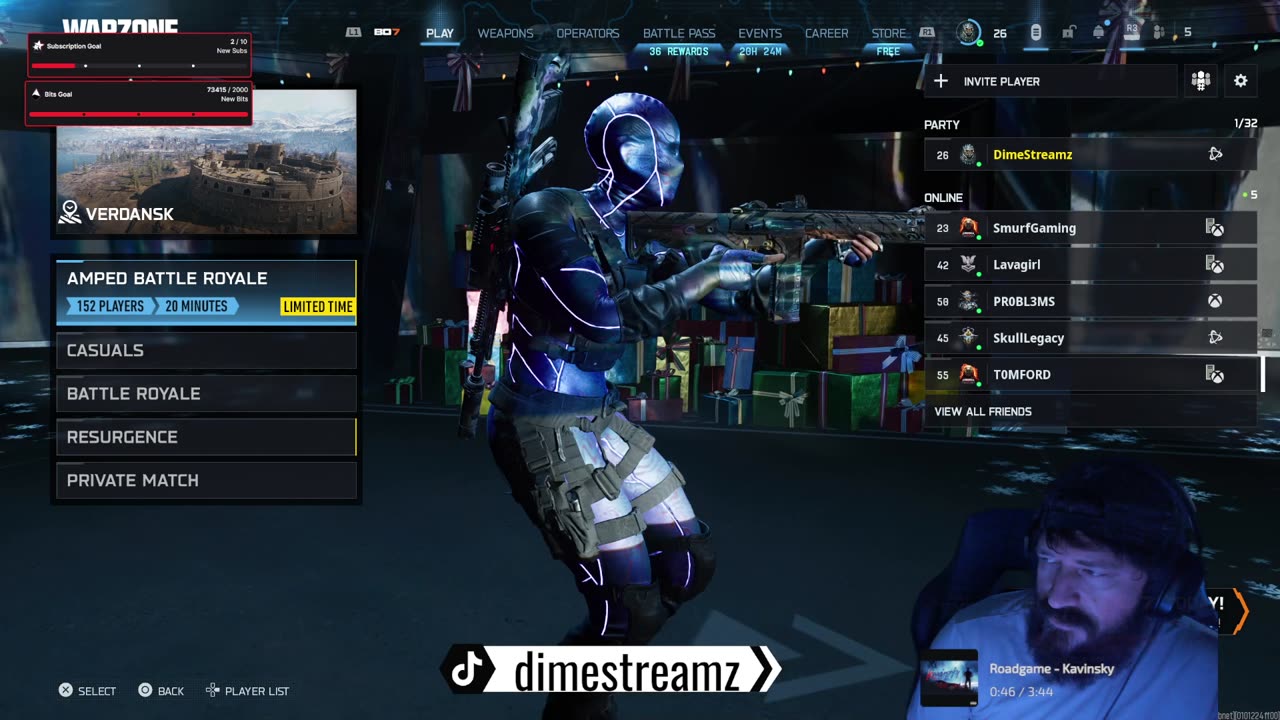Open notifications bell icon
Viewport: 1280px width, 720px height.
click(1099, 33)
